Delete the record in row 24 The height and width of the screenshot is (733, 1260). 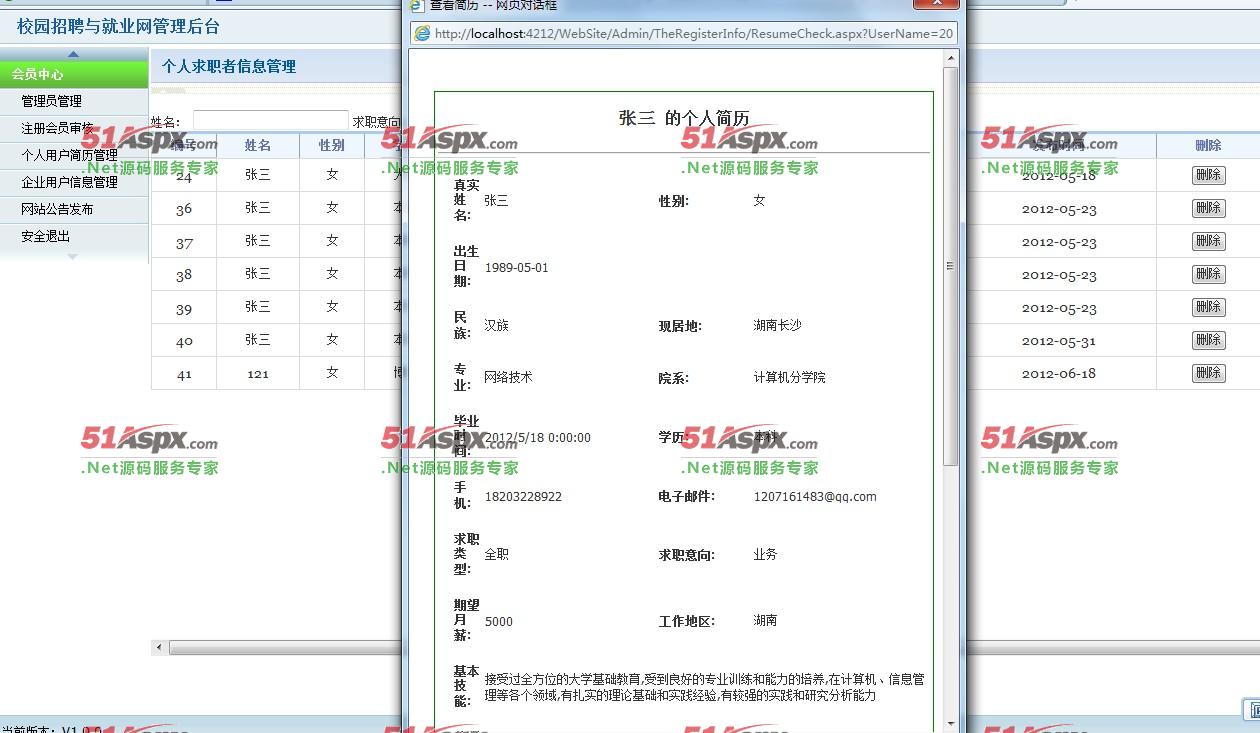[x=1208, y=175]
